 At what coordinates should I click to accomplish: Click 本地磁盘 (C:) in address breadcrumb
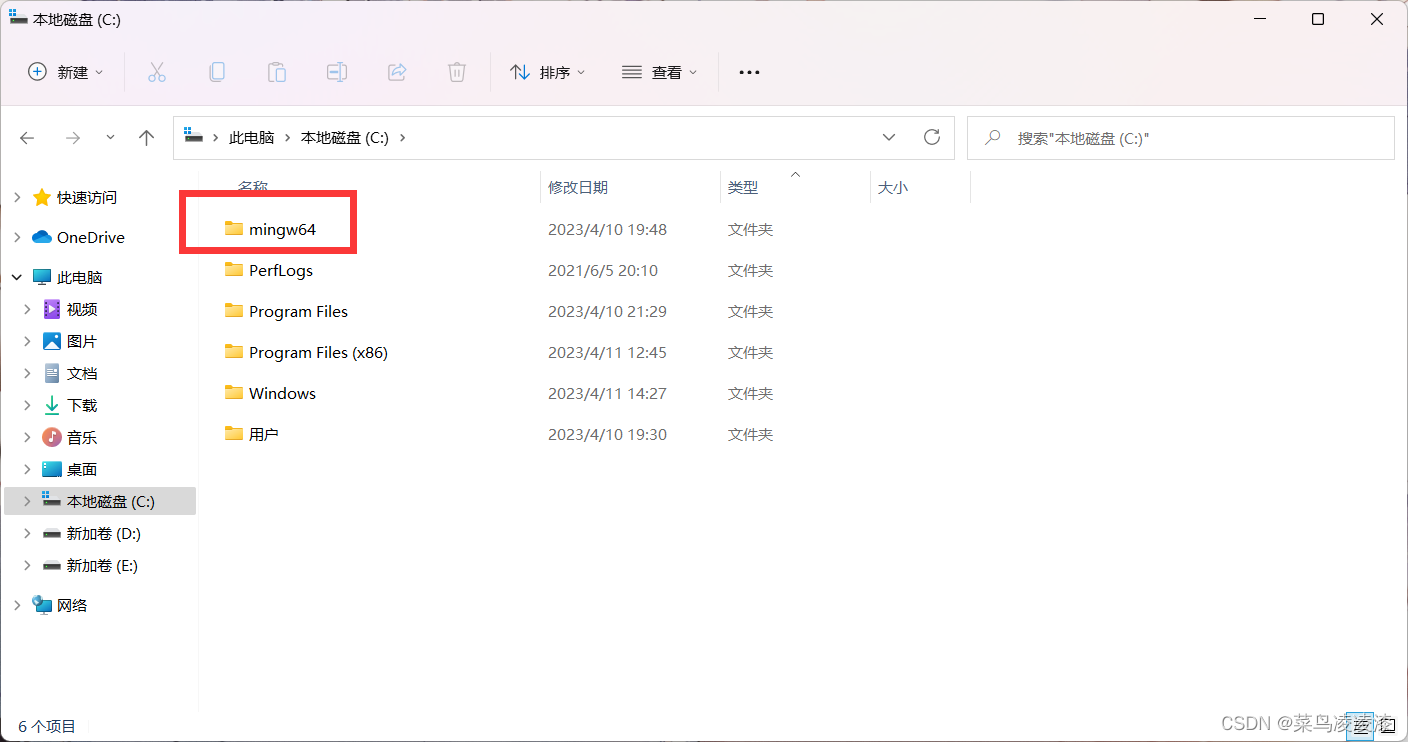point(345,138)
